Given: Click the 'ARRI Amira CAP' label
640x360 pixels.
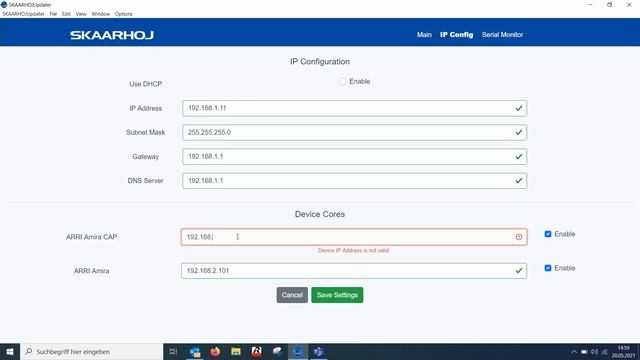Looking at the screenshot, I should 91,237.
